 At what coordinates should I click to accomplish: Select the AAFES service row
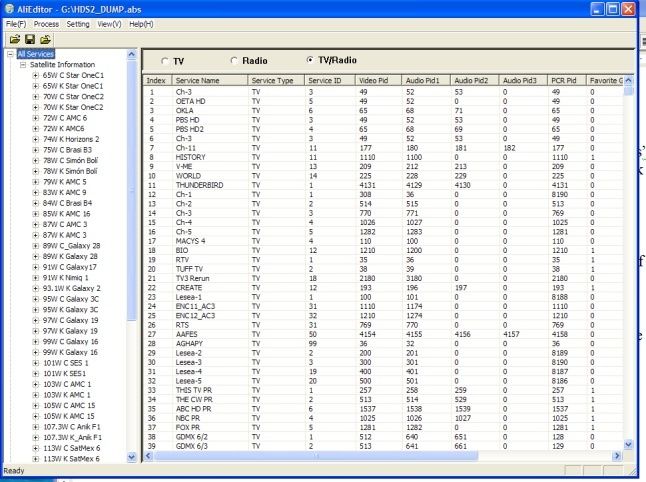383,334
